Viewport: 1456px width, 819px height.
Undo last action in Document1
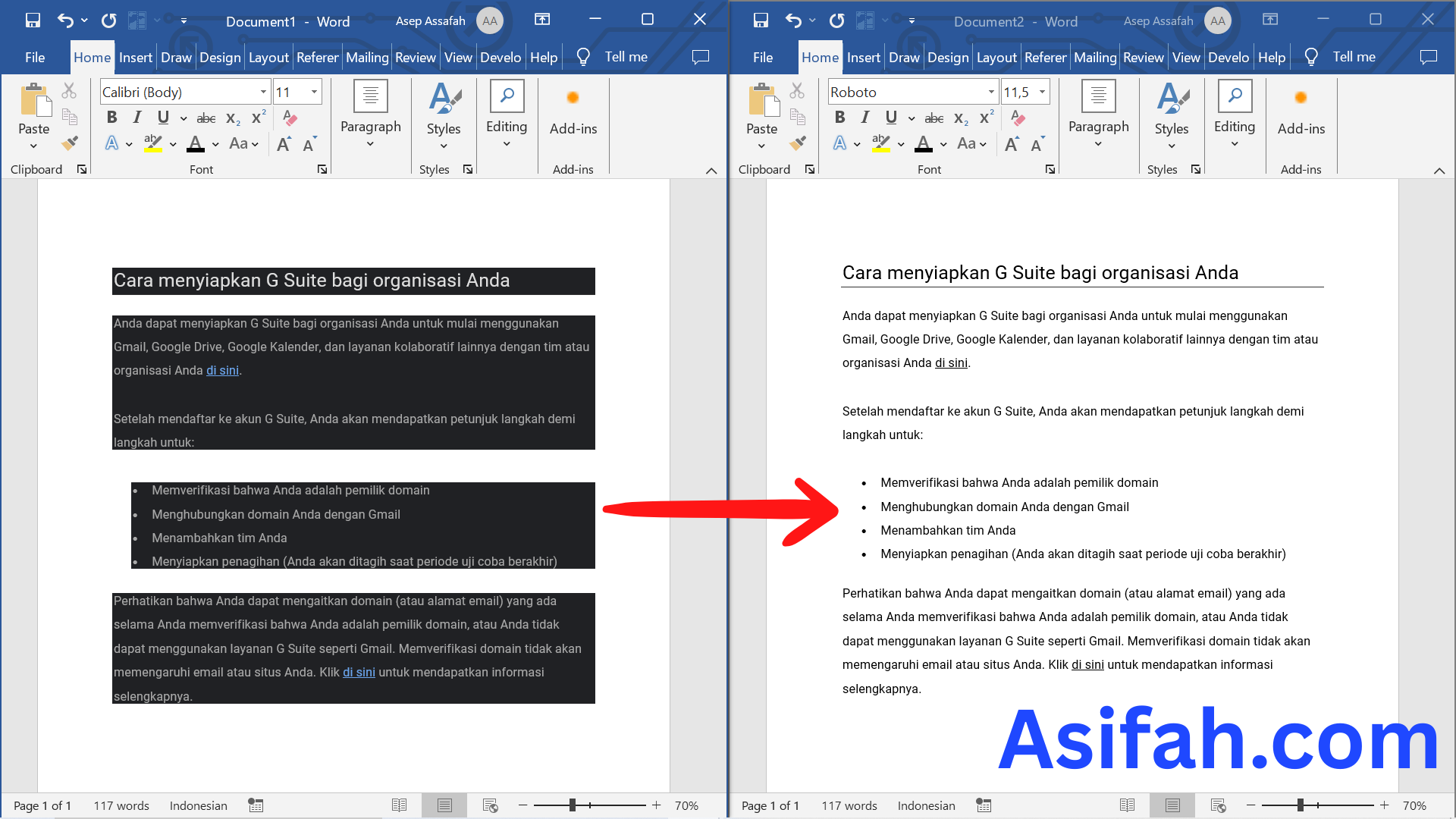point(65,20)
